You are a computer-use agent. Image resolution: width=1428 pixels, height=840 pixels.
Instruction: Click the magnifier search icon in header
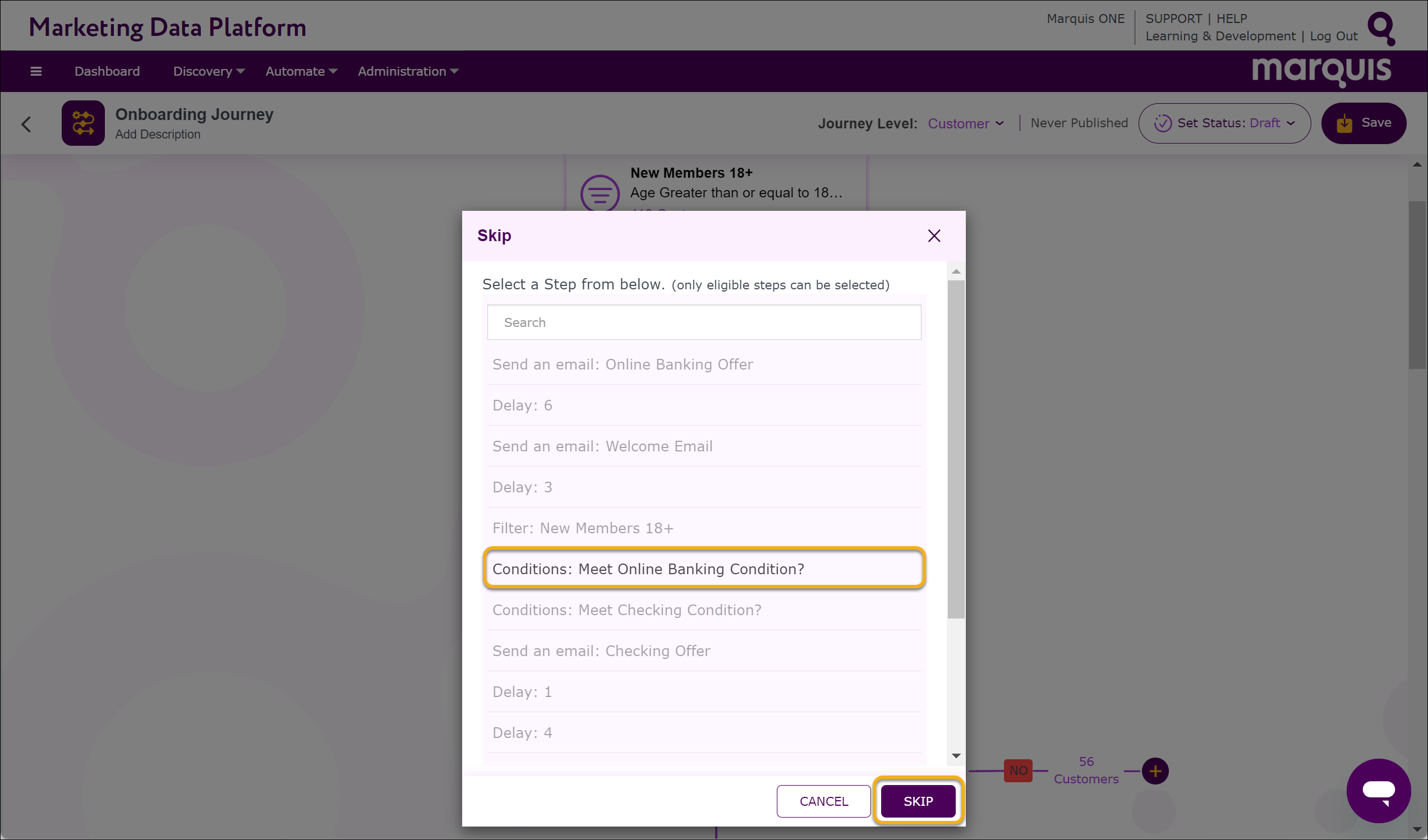(1381, 29)
